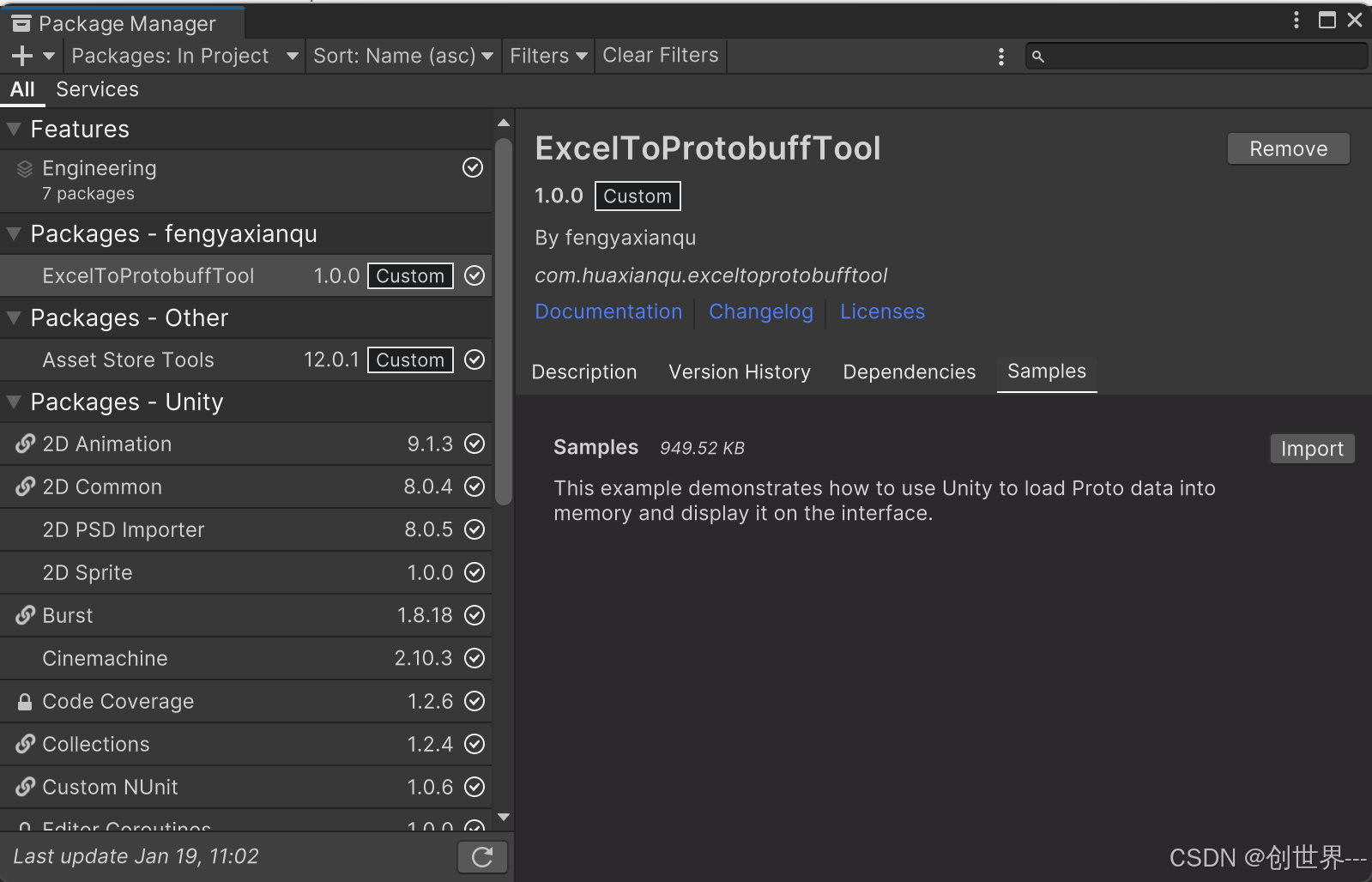1372x882 pixels.
Task: Select the 2D PSD Importer package
Action: click(x=246, y=529)
